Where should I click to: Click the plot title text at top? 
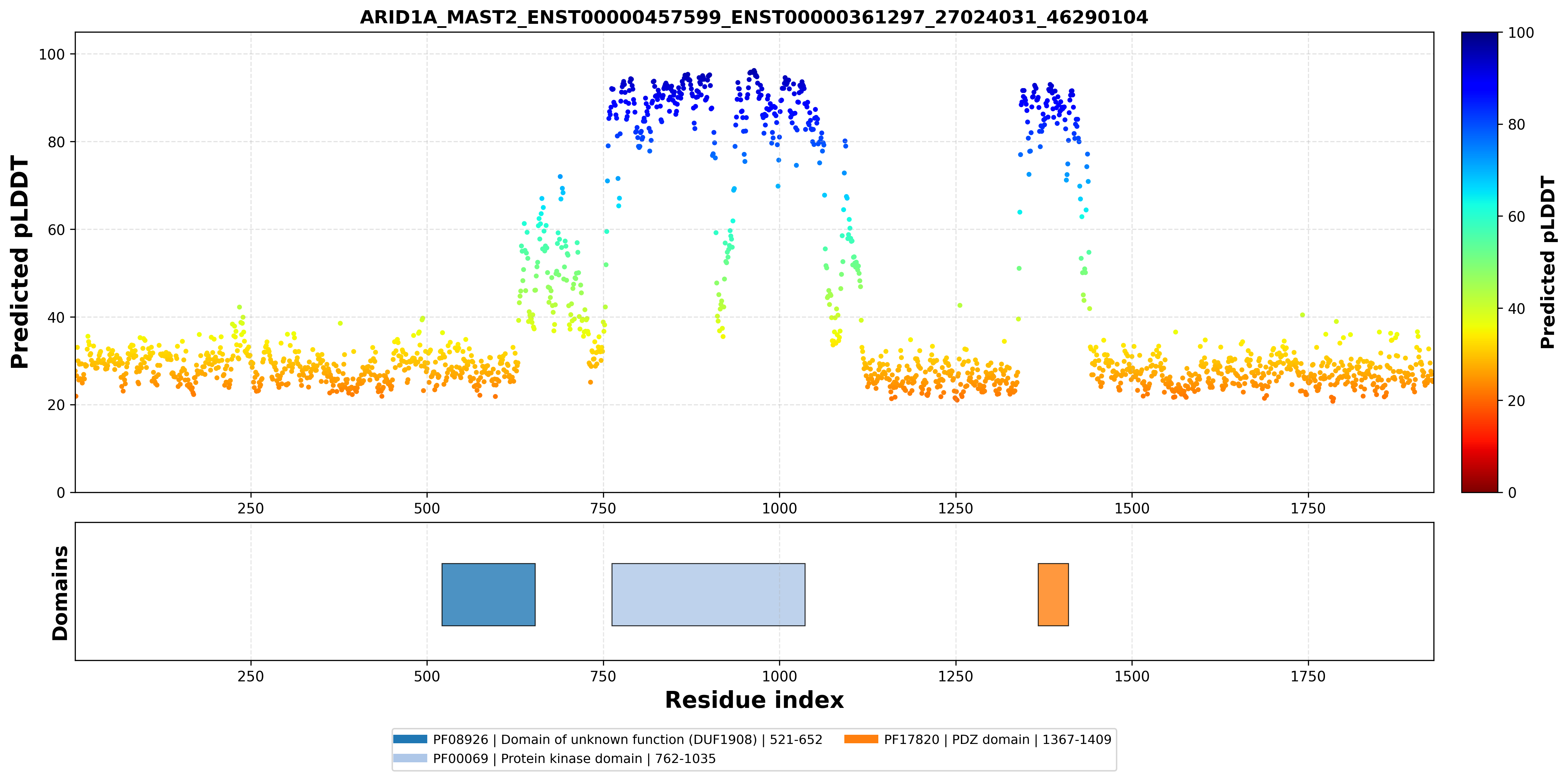[x=754, y=17]
